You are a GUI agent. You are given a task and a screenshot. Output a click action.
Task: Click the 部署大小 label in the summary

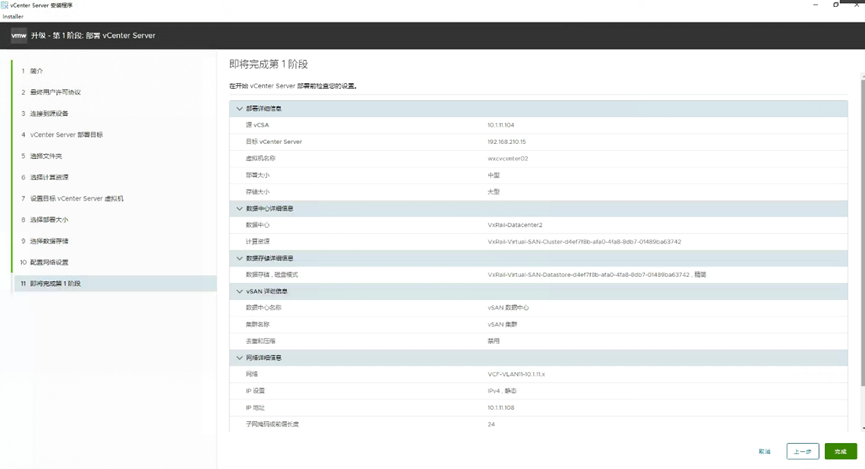click(x=258, y=175)
